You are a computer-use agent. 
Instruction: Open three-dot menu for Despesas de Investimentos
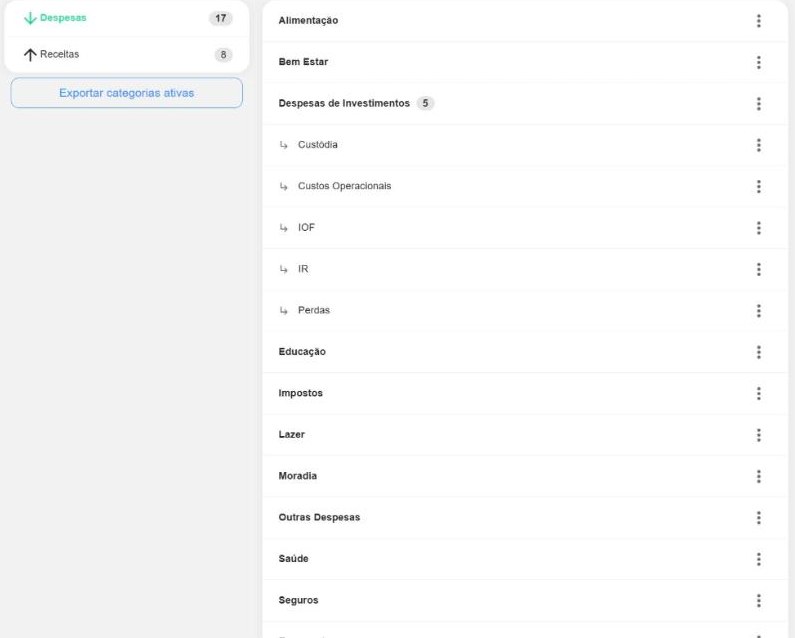(x=758, y=104)
